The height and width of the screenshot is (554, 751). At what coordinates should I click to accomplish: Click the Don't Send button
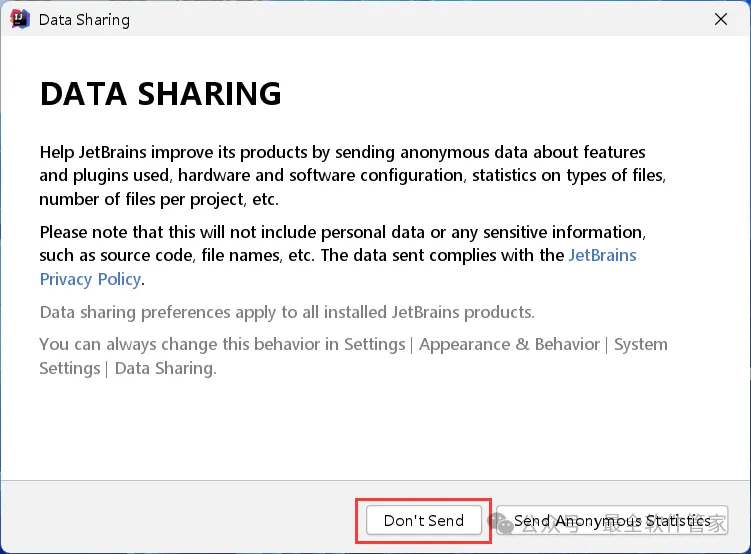pos(424,520)
